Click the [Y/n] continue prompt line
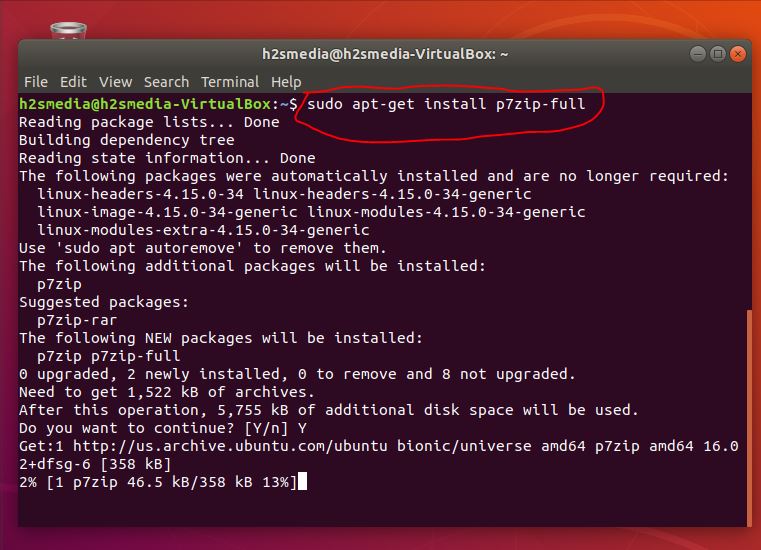The width and height of the screenshot is (761, 550). (163, 428)
